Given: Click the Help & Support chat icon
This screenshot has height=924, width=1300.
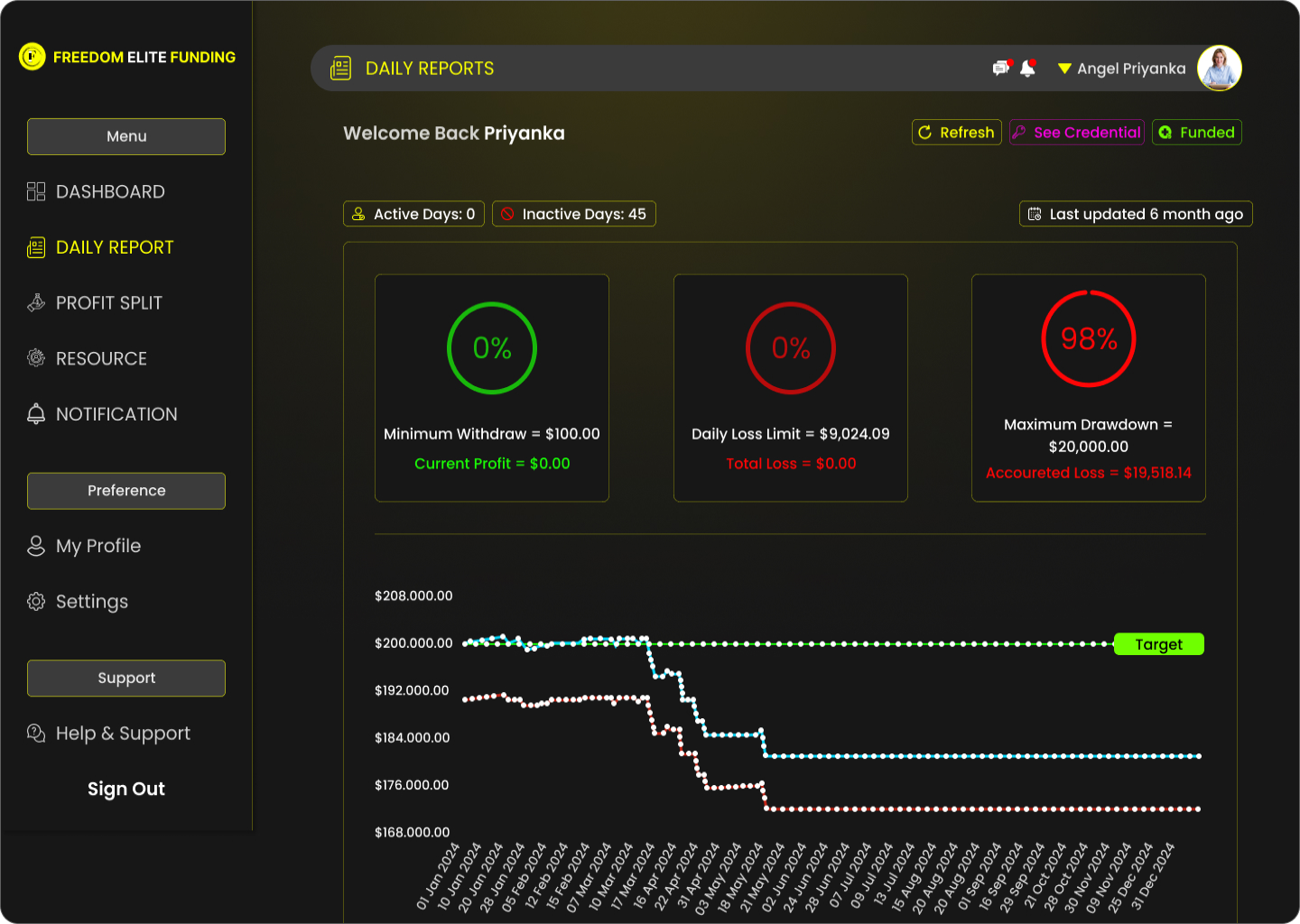Looking at the screenshot, I should pos(36,733).
